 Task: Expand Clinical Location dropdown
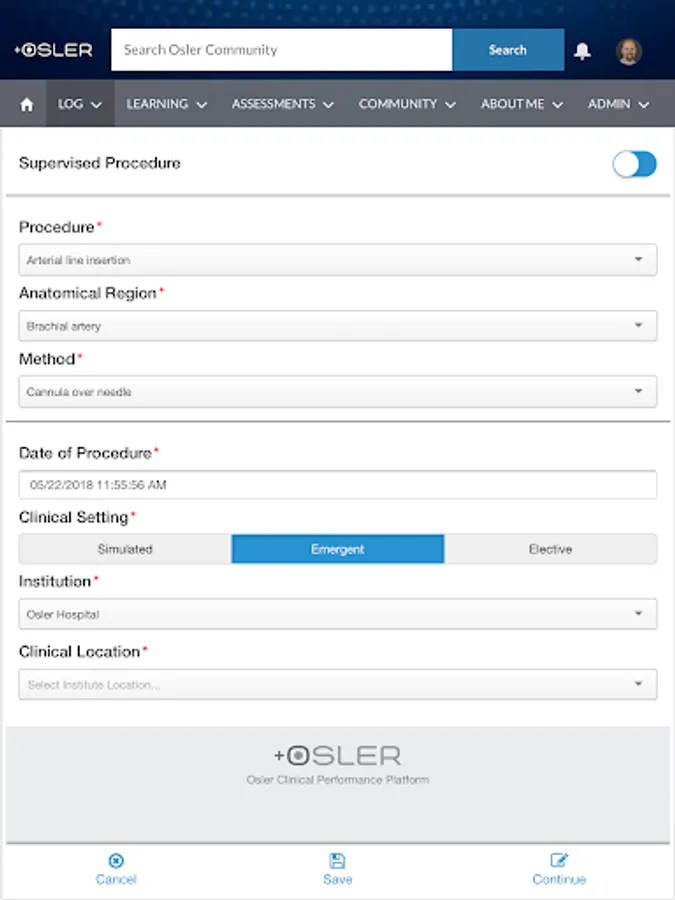pos(338,685)
